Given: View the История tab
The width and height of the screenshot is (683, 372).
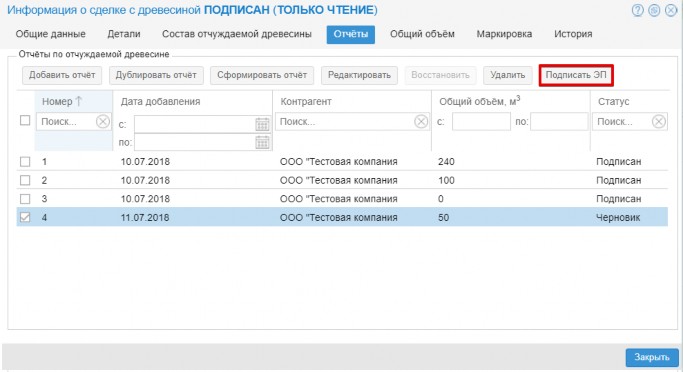Looking at the screenshot, I should pos(573,34).
